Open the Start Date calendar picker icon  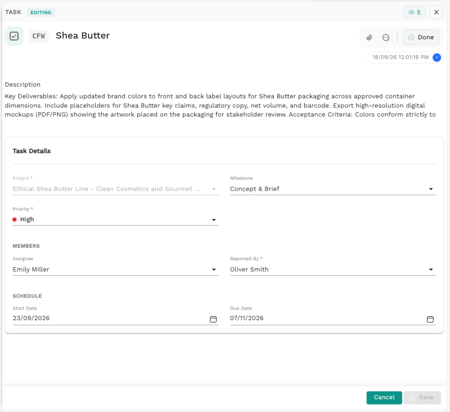tap(213, 319)
